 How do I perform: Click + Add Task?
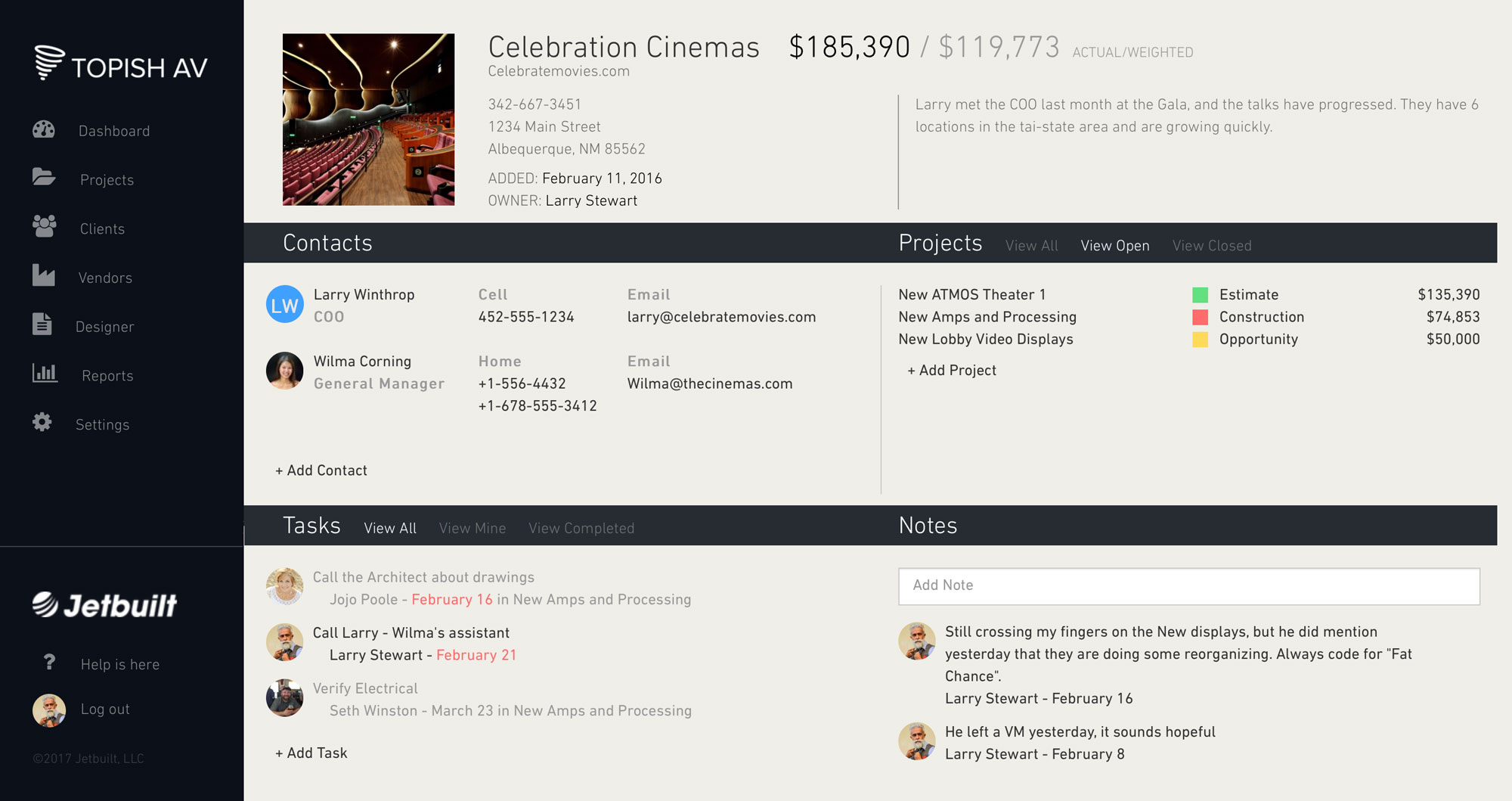pyautogui.click(x=311, y=753)
